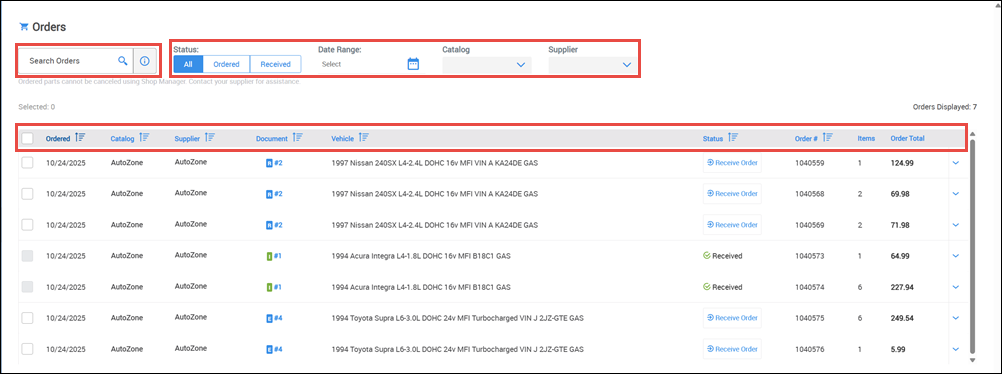This screenshot has width=1002, height=374.
Task: Click the Supplier column sort icon
Action: click(210, 137)
